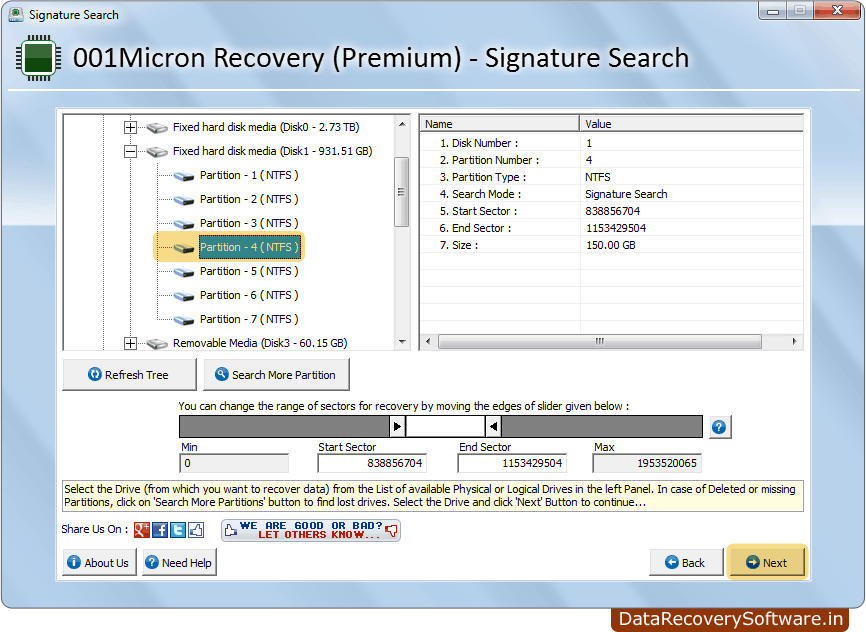Click the blue thumbs-up like icon
Screen dimensions: 866x632
[196, 530]
